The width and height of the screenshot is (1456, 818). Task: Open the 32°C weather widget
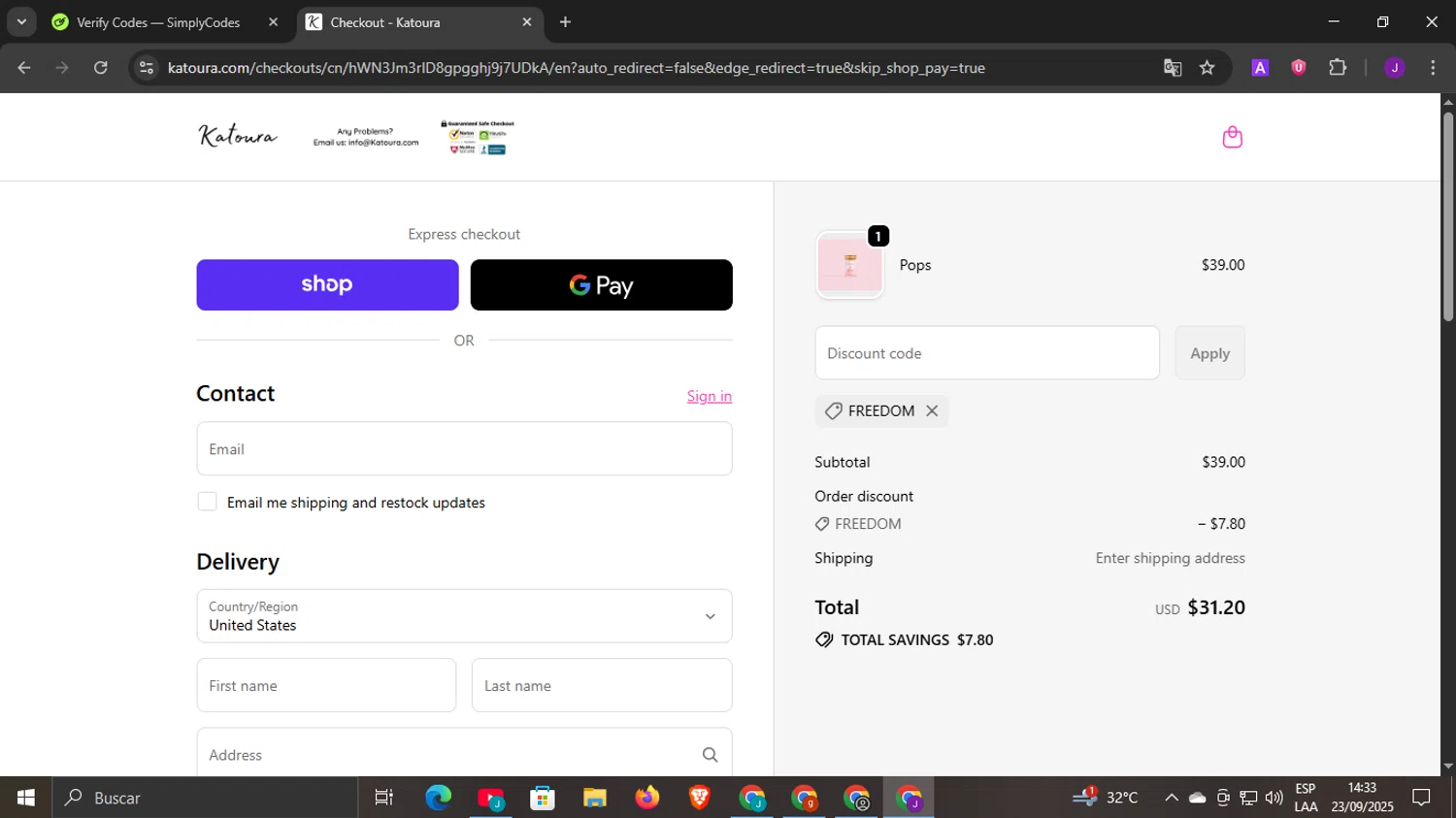pos(1106,798)
